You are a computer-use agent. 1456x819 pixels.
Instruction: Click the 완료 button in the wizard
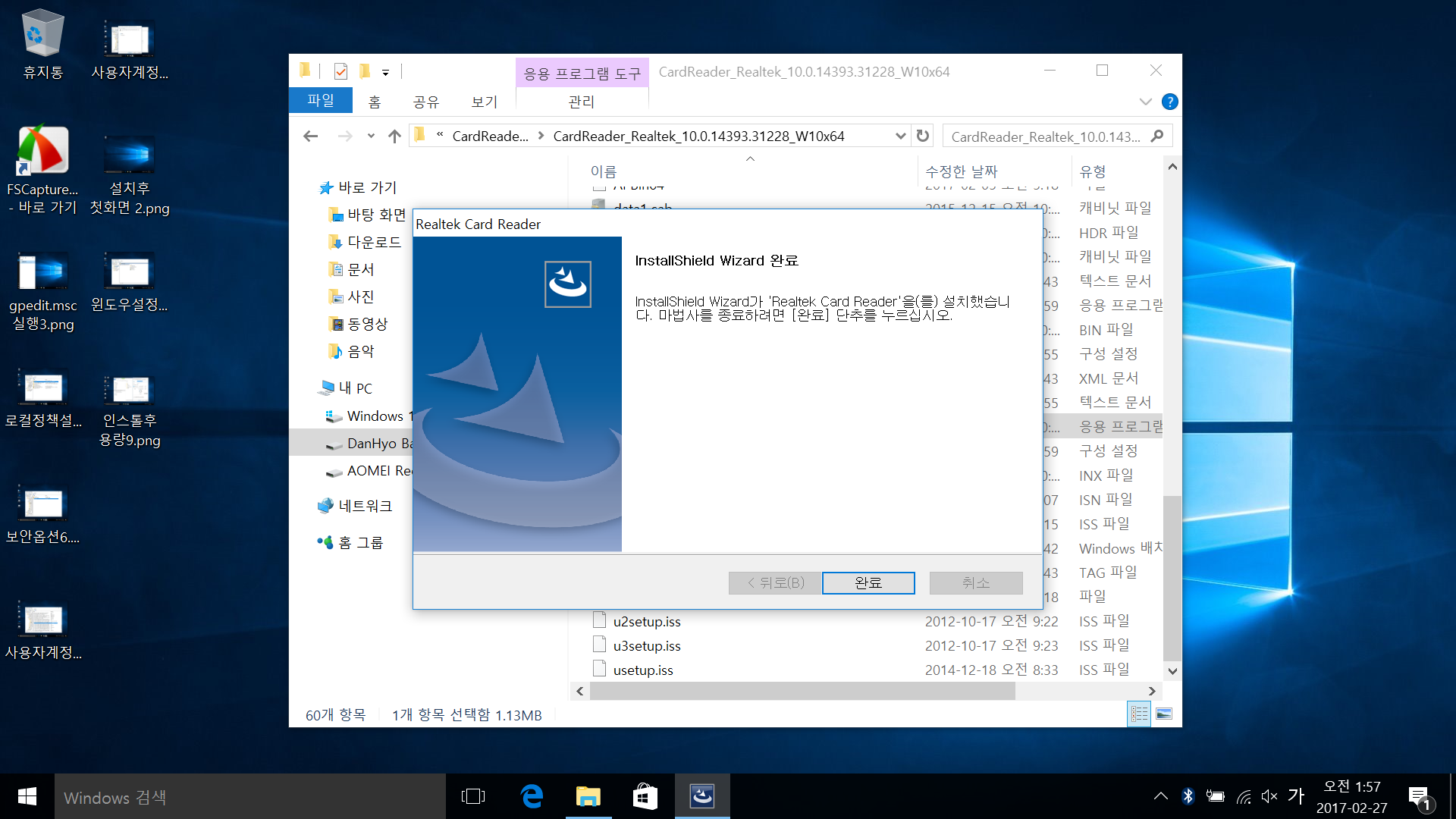868,582
